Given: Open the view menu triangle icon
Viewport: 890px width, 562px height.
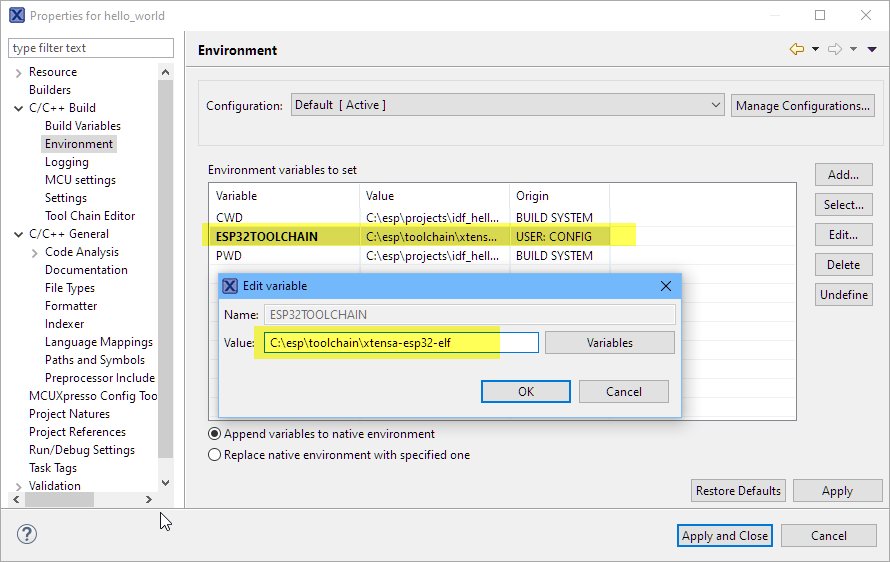Looking at the screenshot, I should point(872,50).
